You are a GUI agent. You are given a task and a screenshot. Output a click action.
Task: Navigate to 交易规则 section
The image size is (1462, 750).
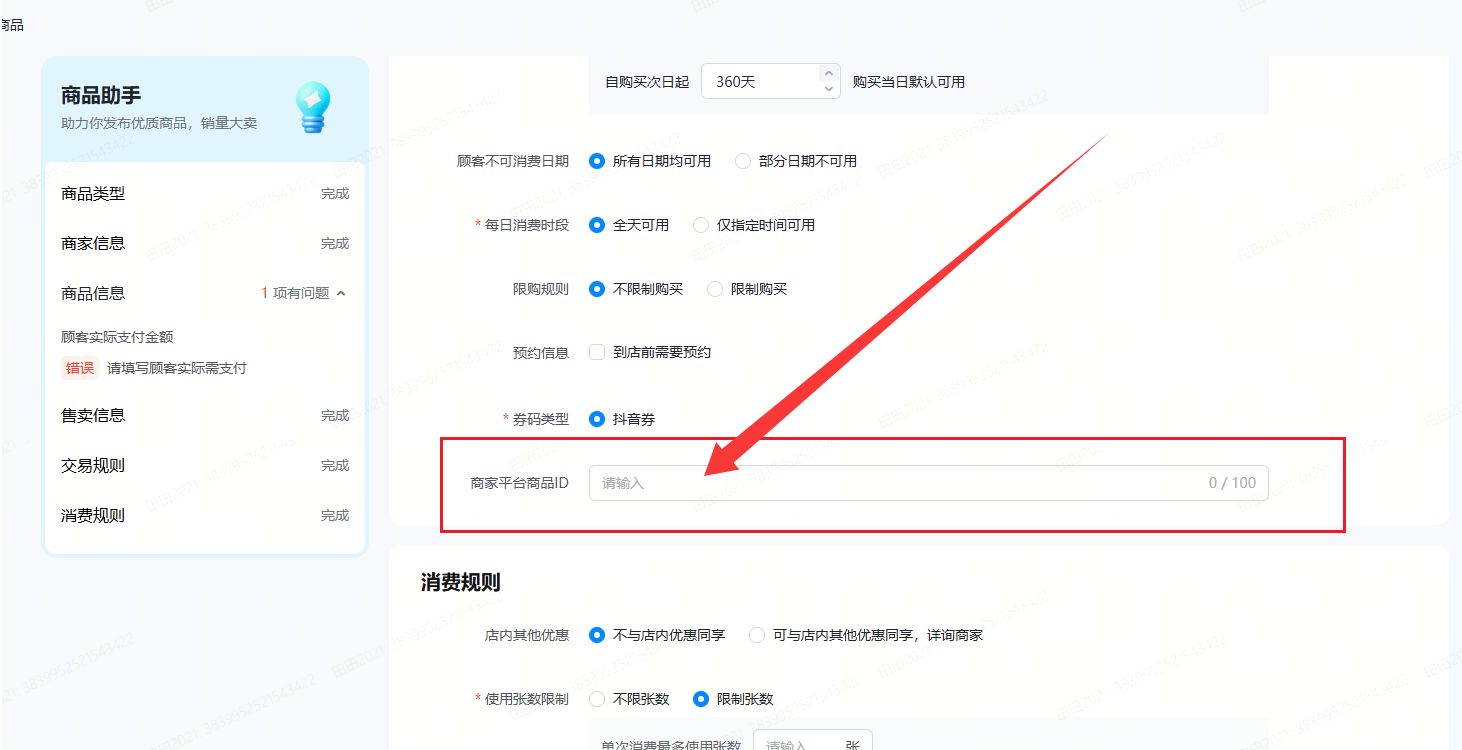coord(93,465)
